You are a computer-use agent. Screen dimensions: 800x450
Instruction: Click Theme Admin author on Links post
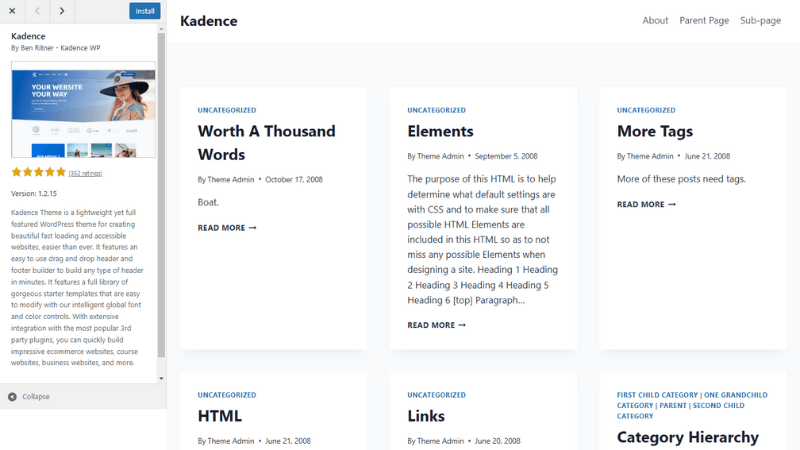tap(440, 441)
